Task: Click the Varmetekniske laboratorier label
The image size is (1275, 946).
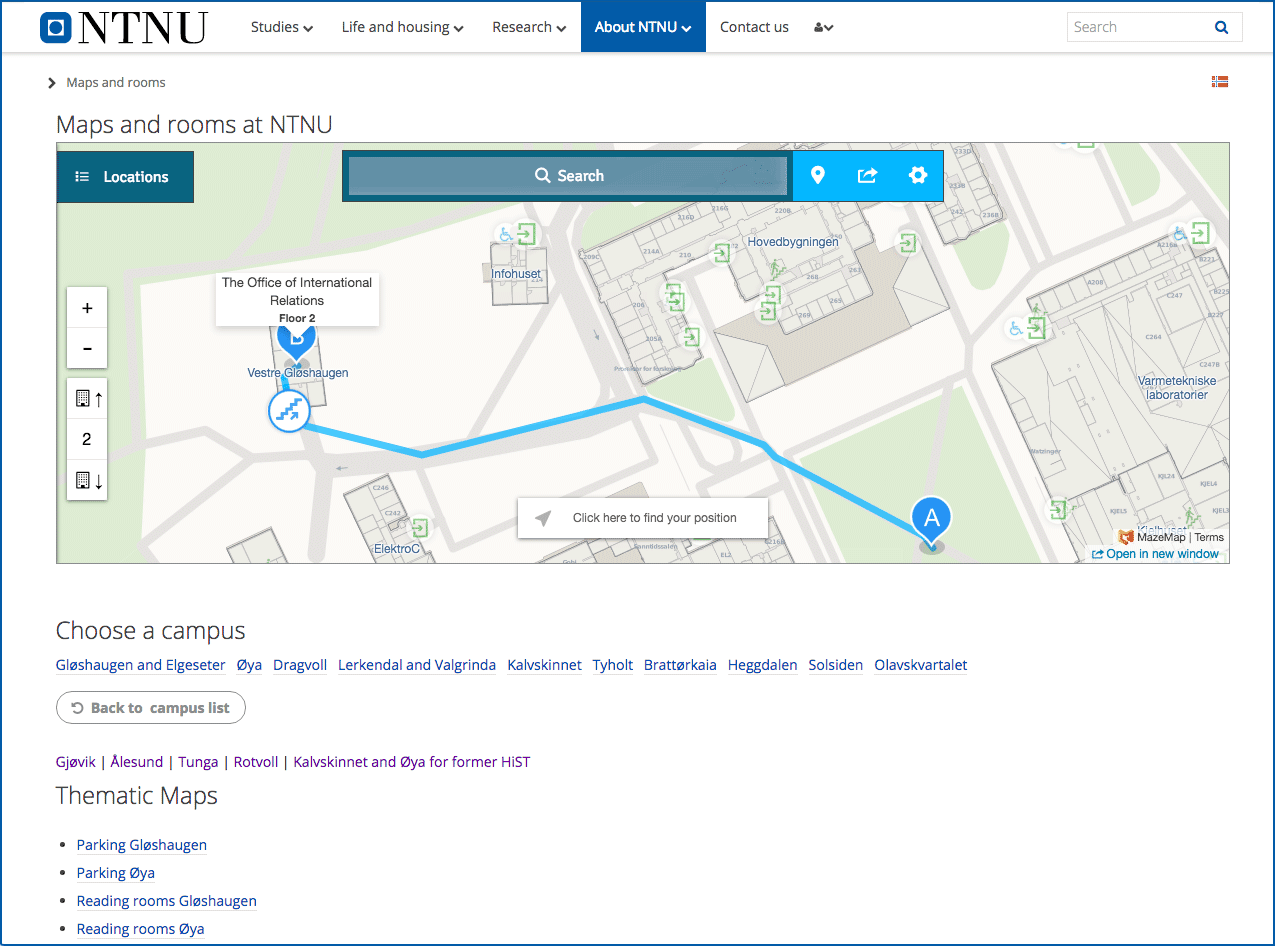Action: (x=1177, y=388)
